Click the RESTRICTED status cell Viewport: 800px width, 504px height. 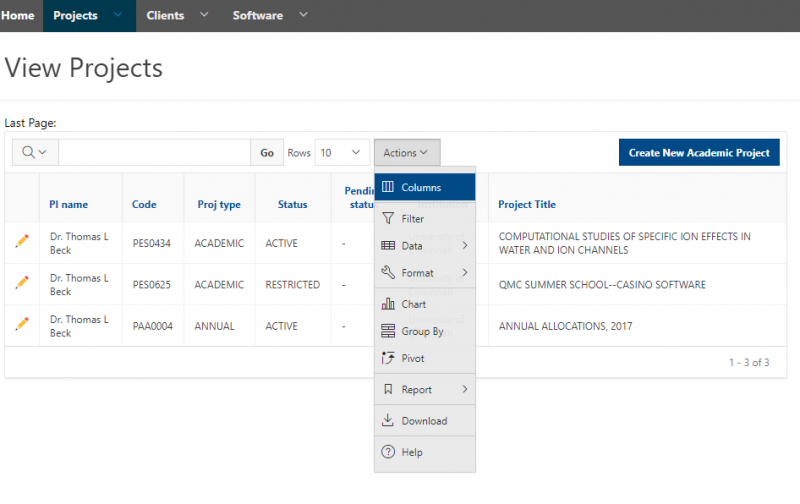pyautogui.click(x=292, y=285)
